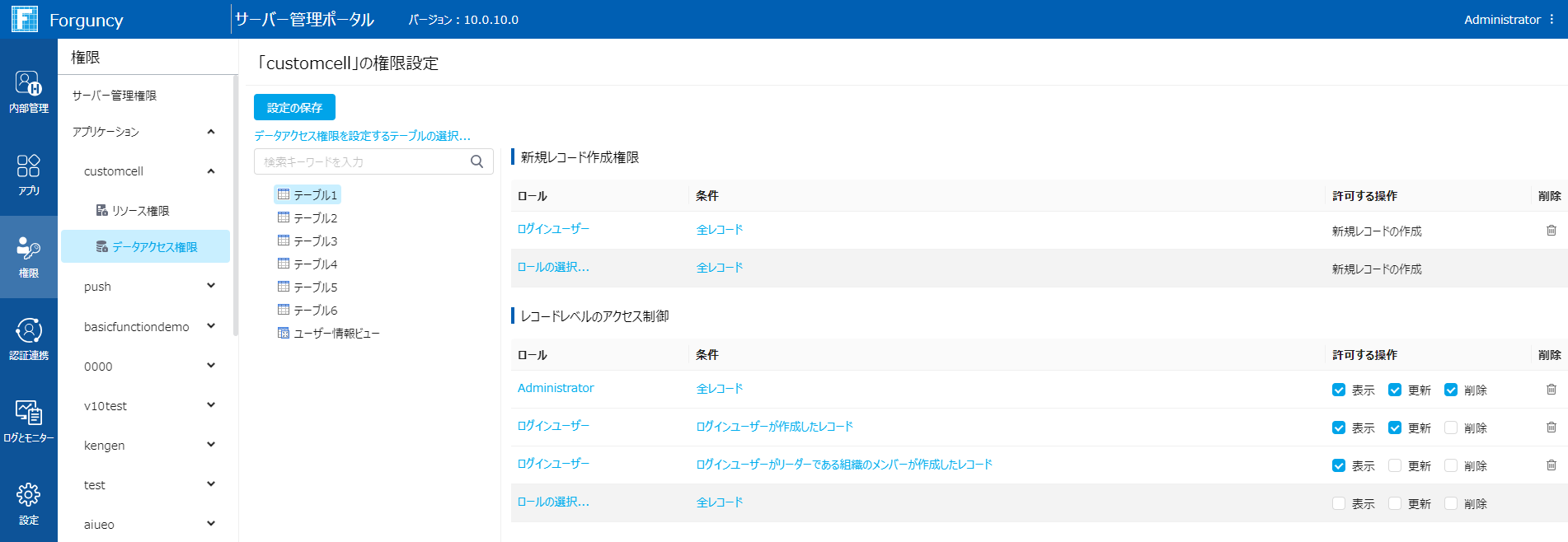This screenshot has width=1568, height=542.
Task: Open the アプリ section in sidebar
Action: click(28, 174)
